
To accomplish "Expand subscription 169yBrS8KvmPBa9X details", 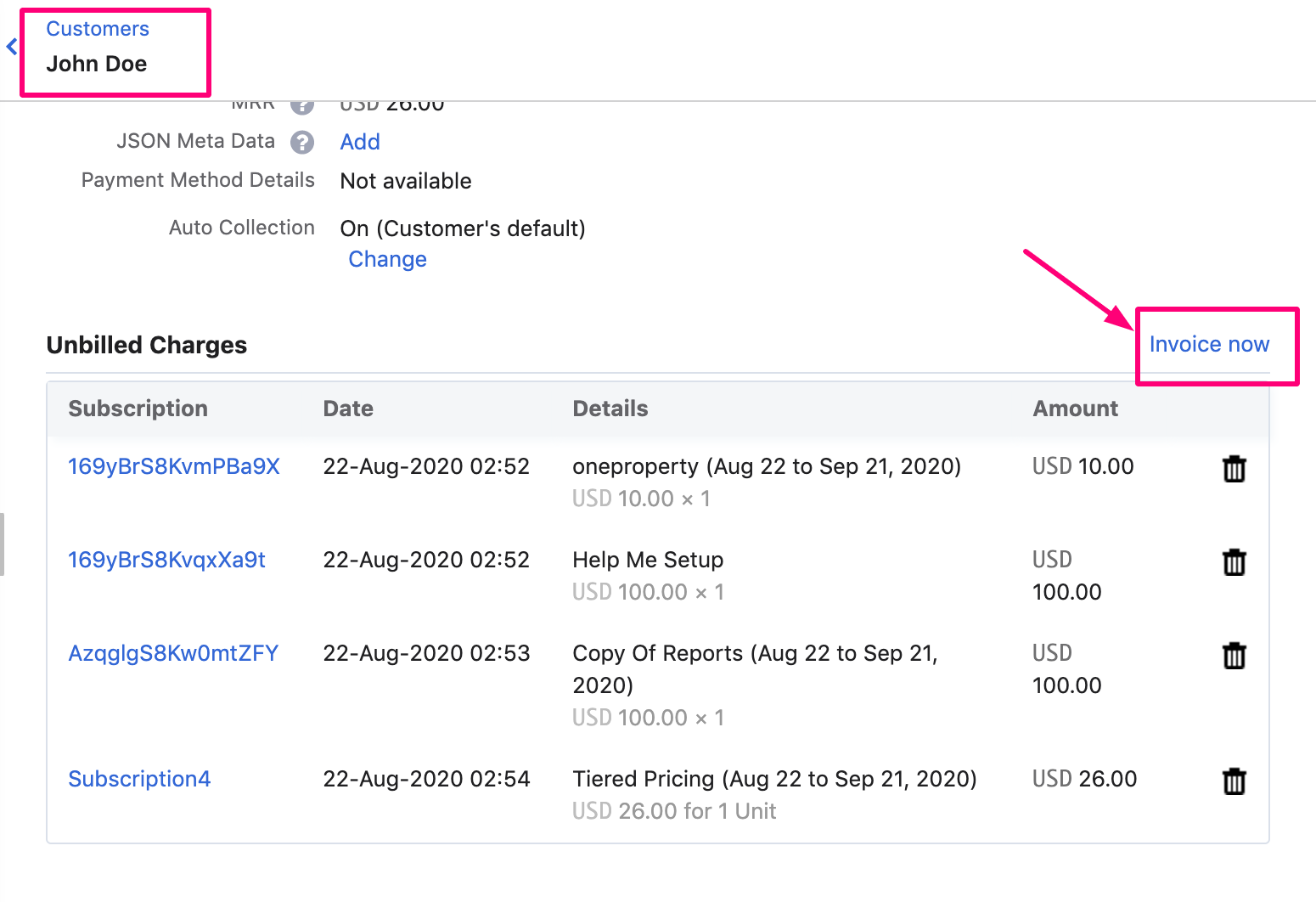I will [173, 465].
